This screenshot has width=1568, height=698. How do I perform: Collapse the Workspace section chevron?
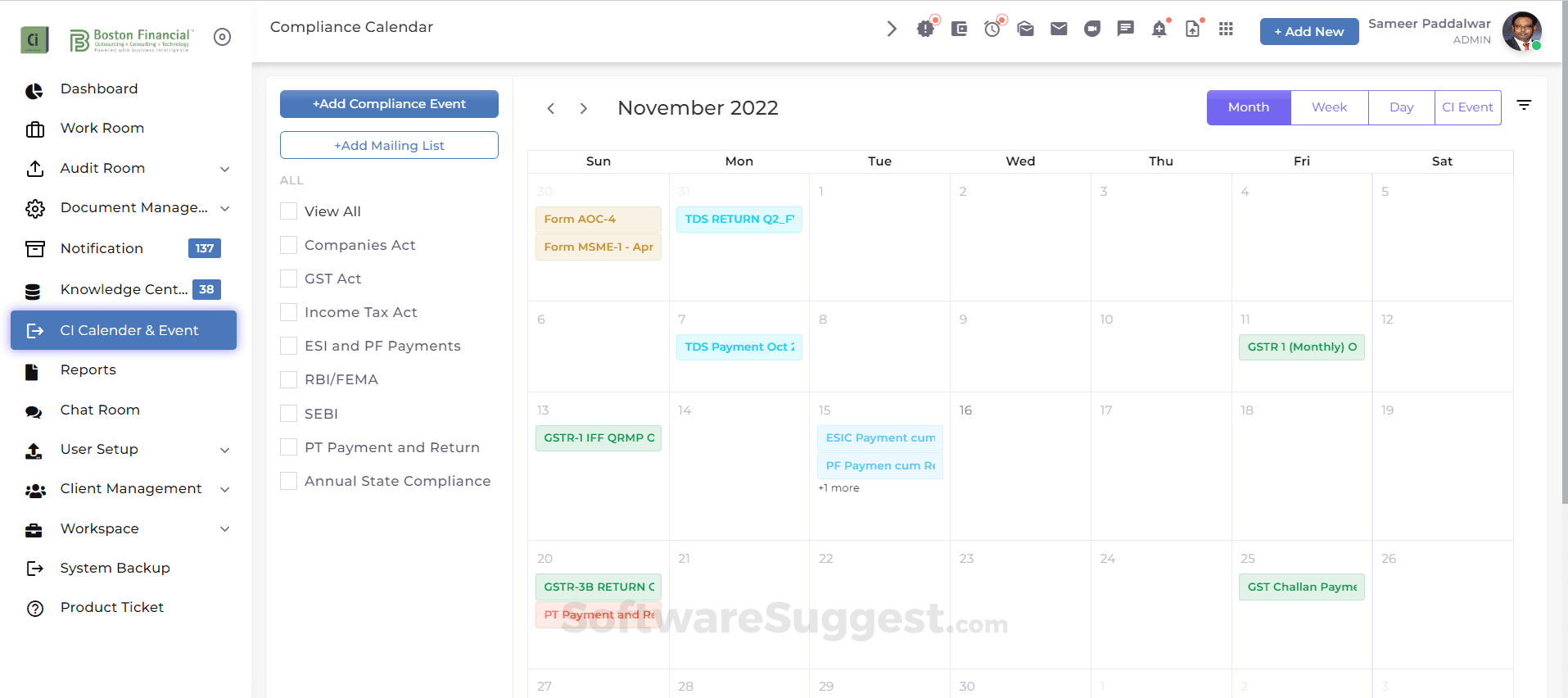pos(225,529)
